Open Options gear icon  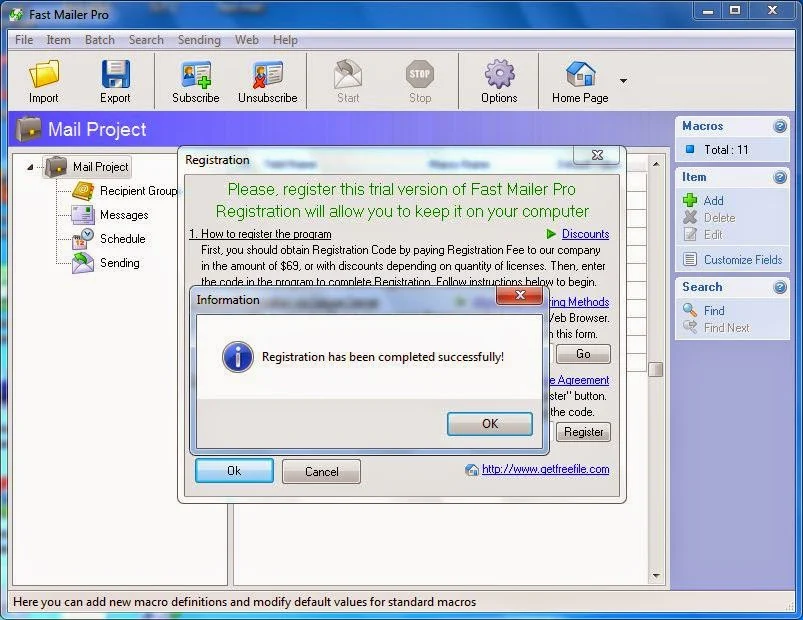499,74
